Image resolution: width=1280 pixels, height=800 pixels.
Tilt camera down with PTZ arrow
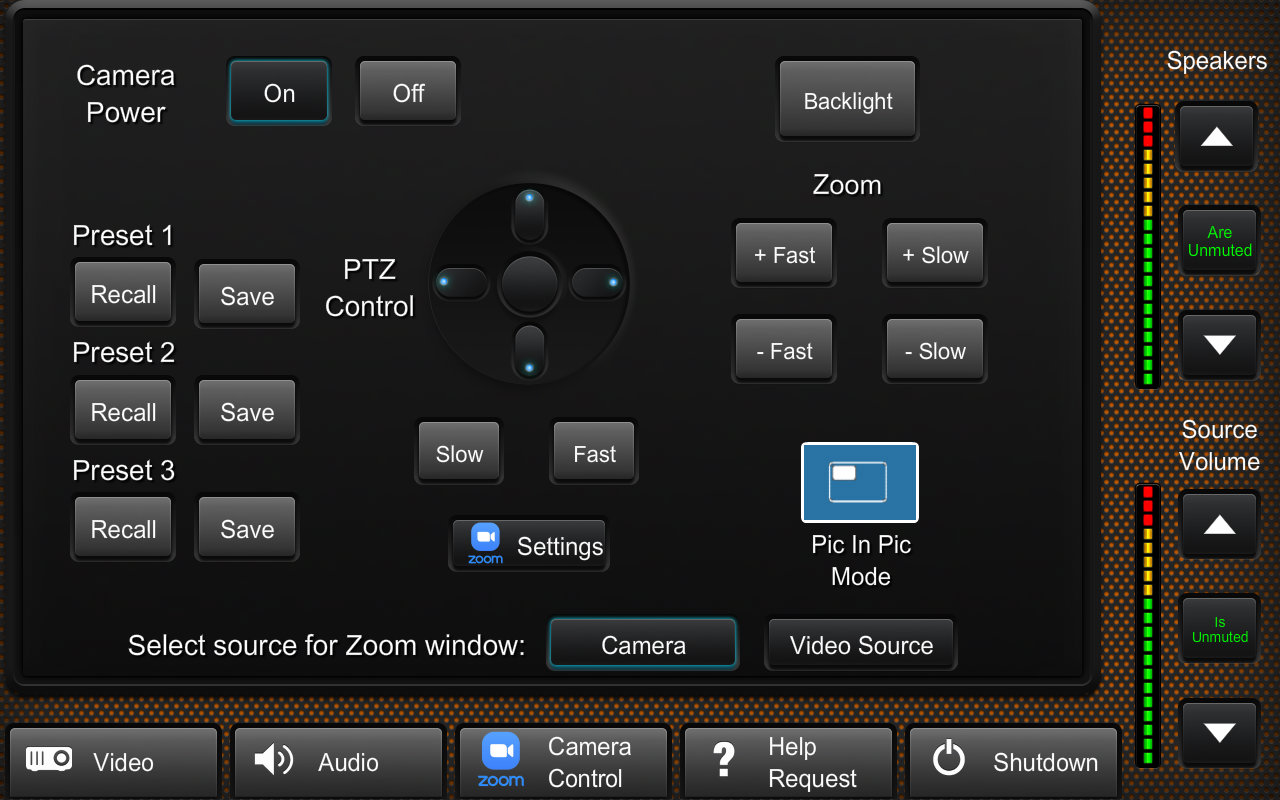pos(530,353)
